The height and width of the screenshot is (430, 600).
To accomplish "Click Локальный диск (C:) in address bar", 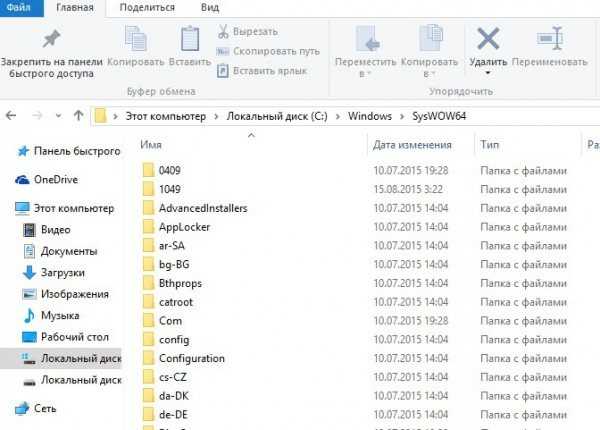I will coord(277,116).
